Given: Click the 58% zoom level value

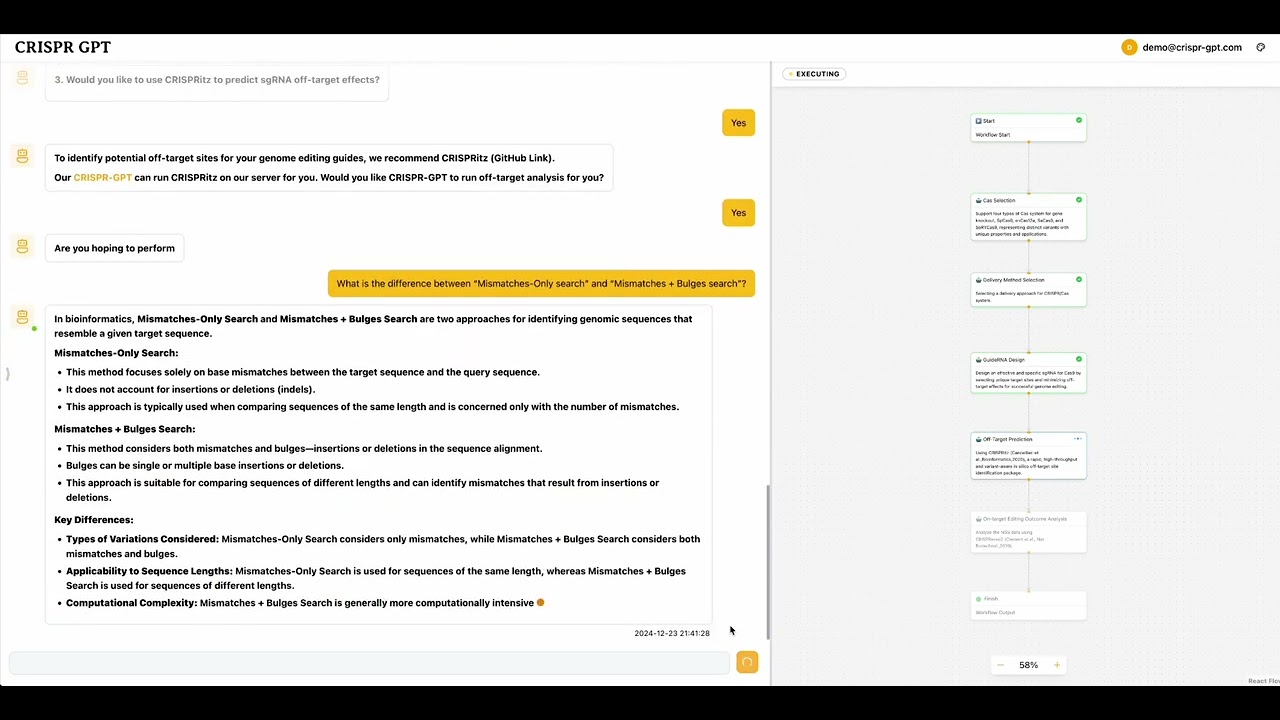Looking at the screenshot, I should pos(1028,665).
